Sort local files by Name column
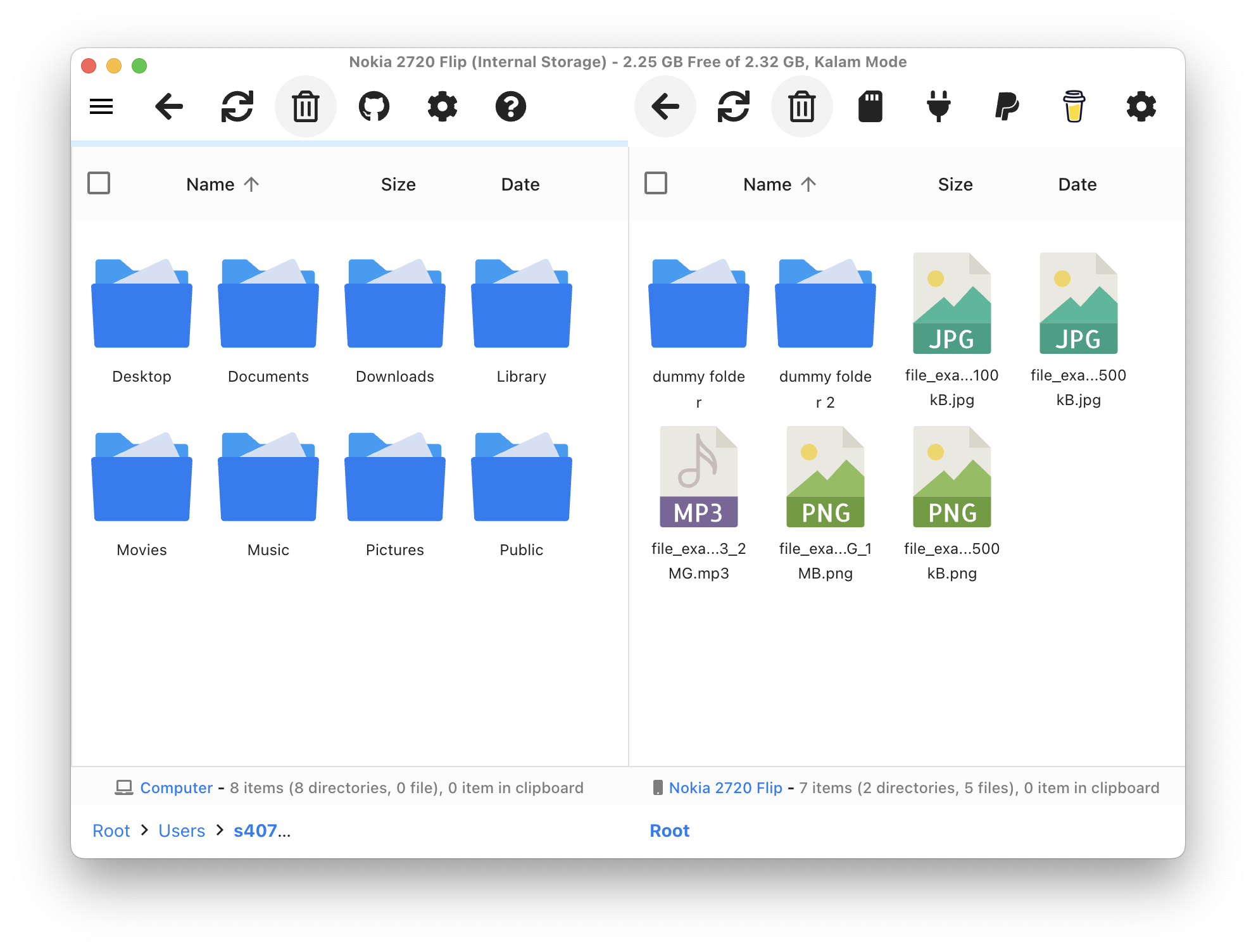 211,184
